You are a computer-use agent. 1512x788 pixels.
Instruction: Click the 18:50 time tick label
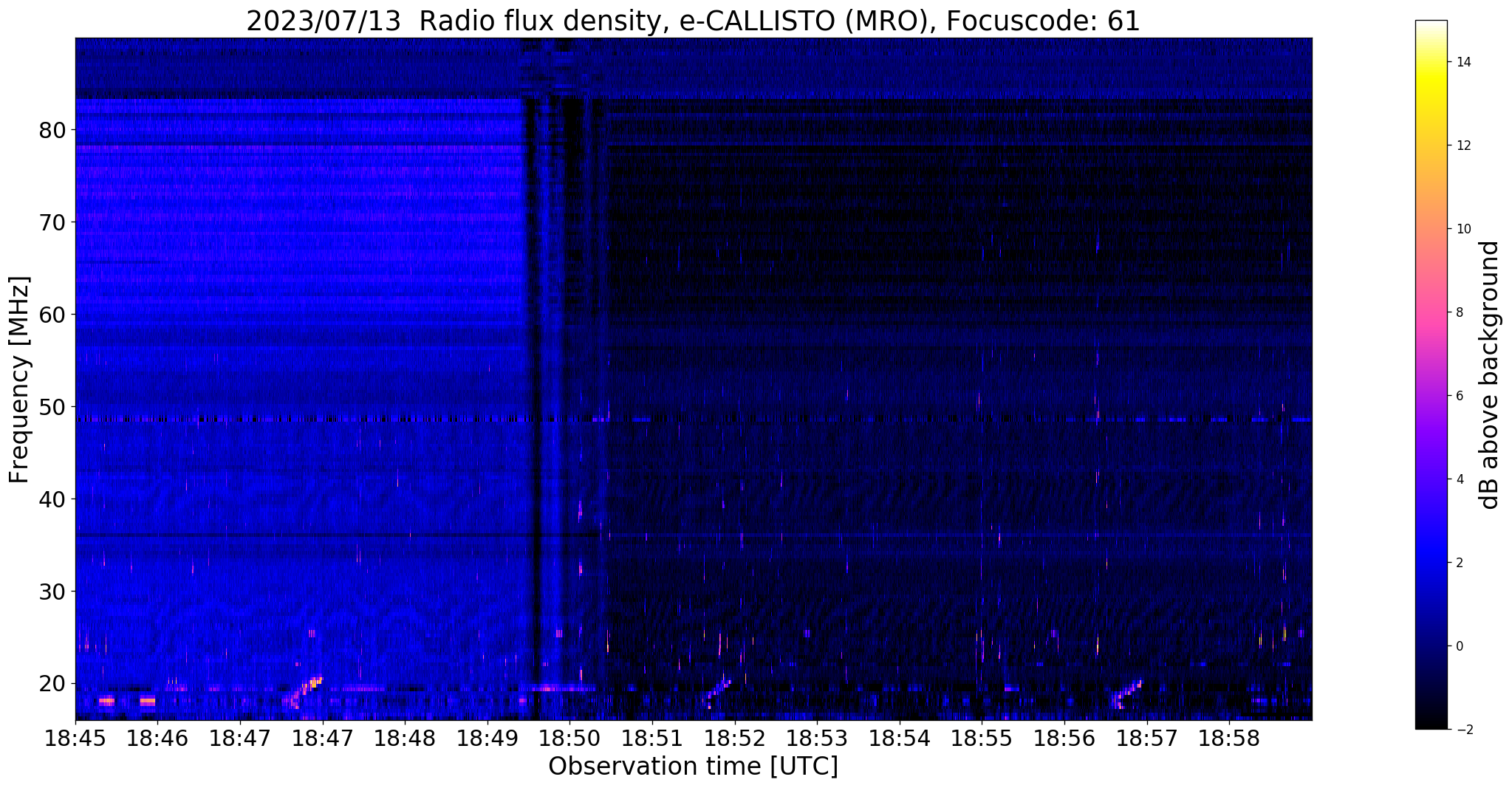tap(569, 738)
